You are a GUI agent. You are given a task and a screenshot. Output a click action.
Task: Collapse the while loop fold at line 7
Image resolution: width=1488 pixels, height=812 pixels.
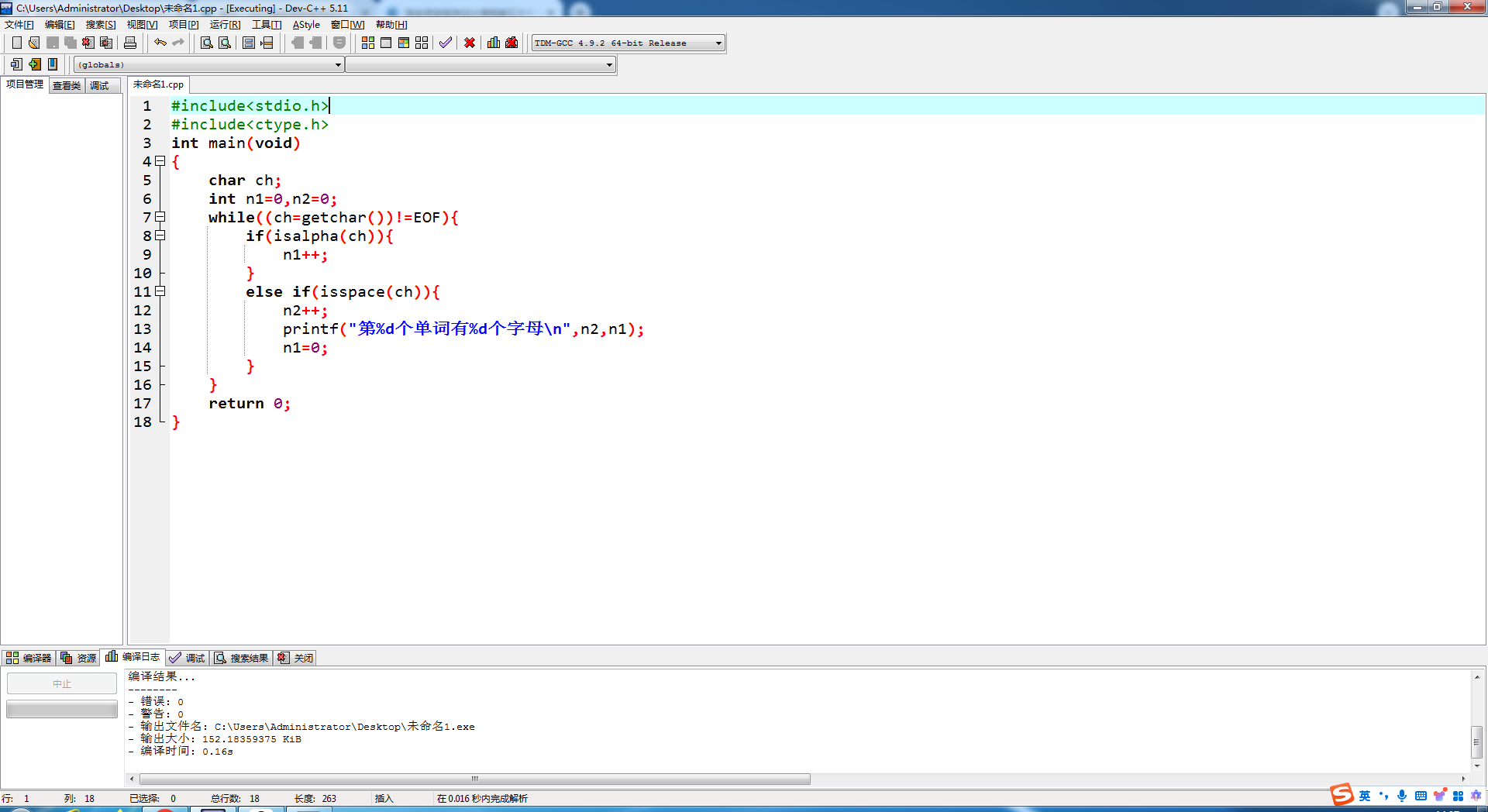(x=160, y=217)
